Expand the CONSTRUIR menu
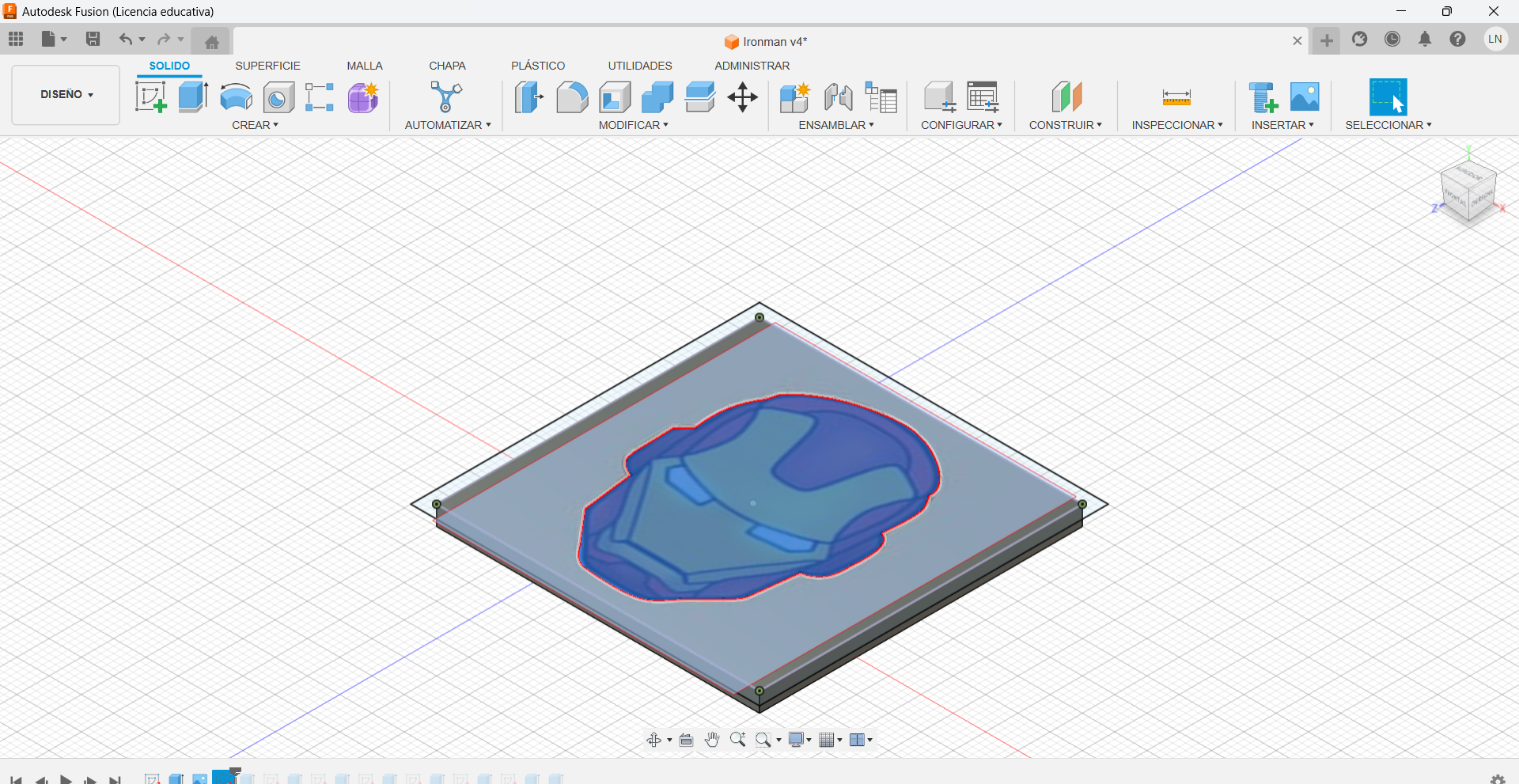Image resolution: width=1519 pixels, height=784 pixels. 1066,125
